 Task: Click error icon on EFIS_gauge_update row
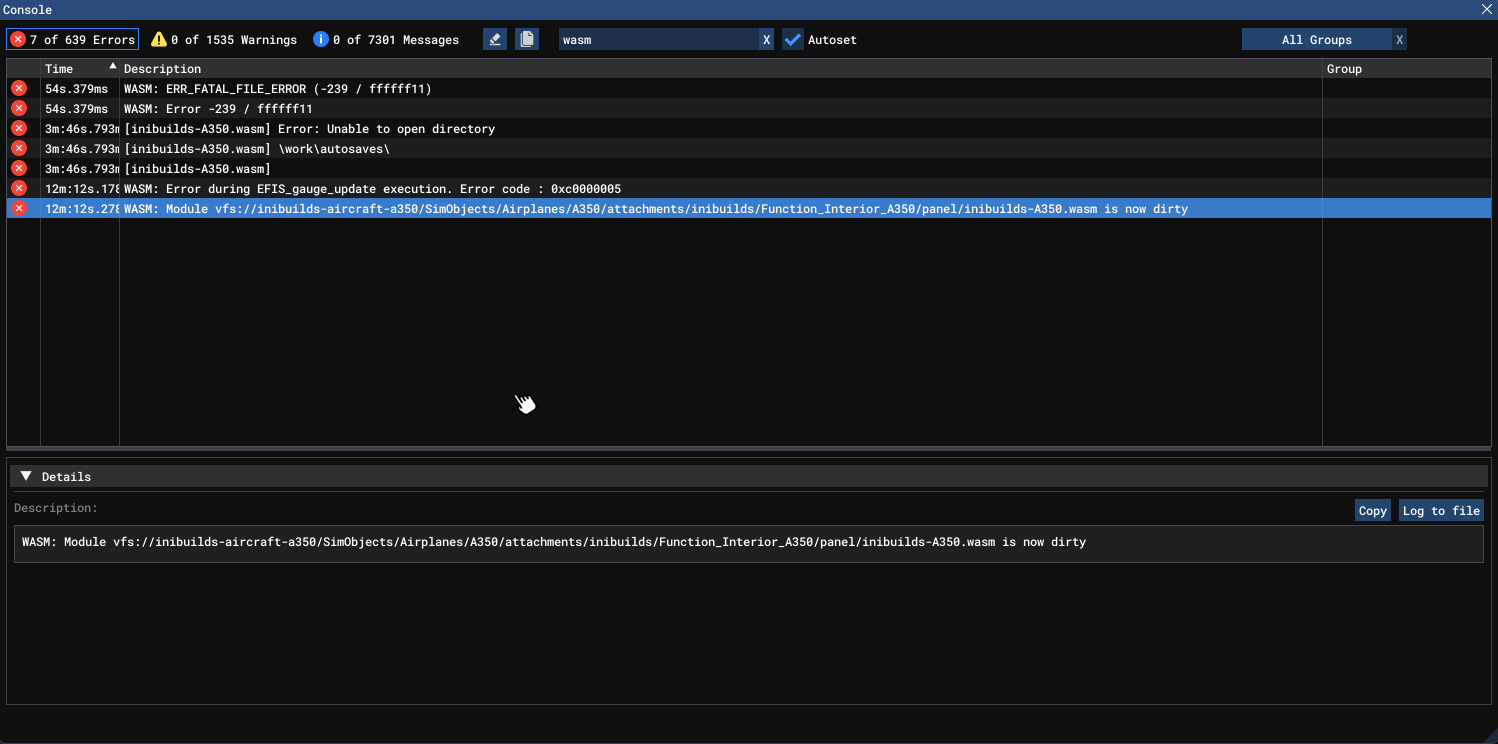19,189
